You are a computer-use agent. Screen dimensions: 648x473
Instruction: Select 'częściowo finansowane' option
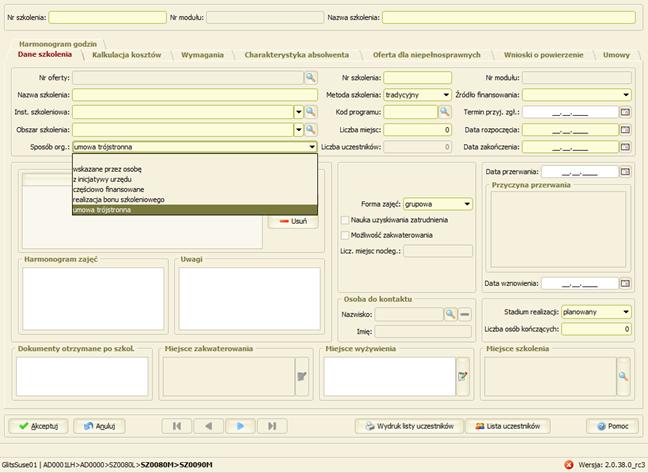click(x=195, y=189)
